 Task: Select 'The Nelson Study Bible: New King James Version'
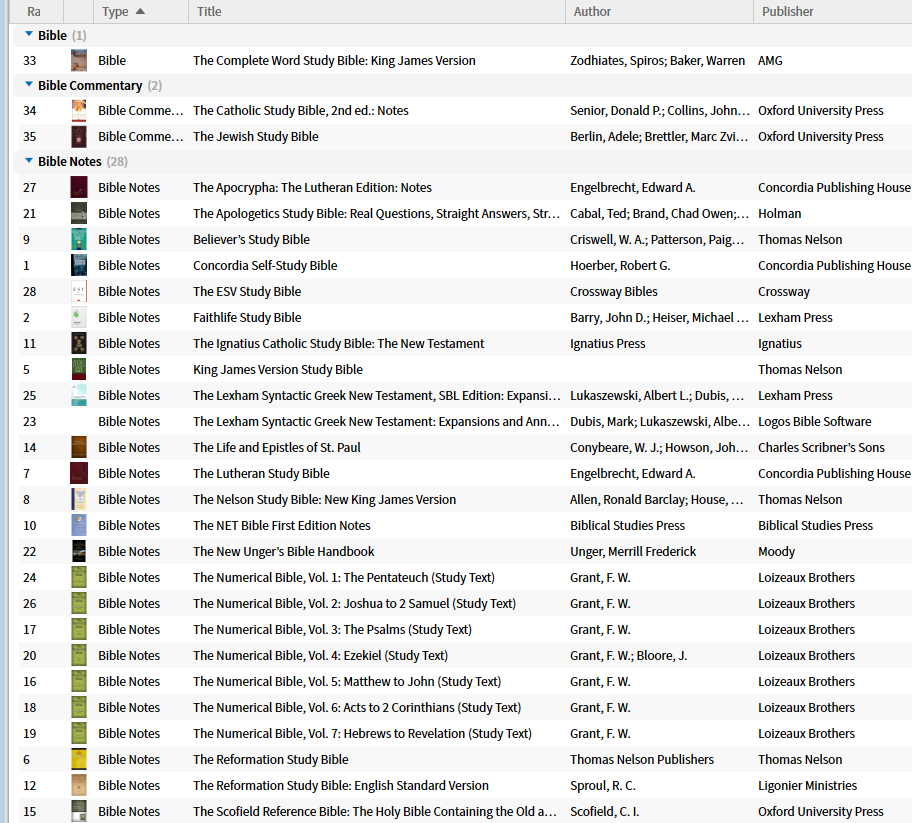(x=325, y=500)
